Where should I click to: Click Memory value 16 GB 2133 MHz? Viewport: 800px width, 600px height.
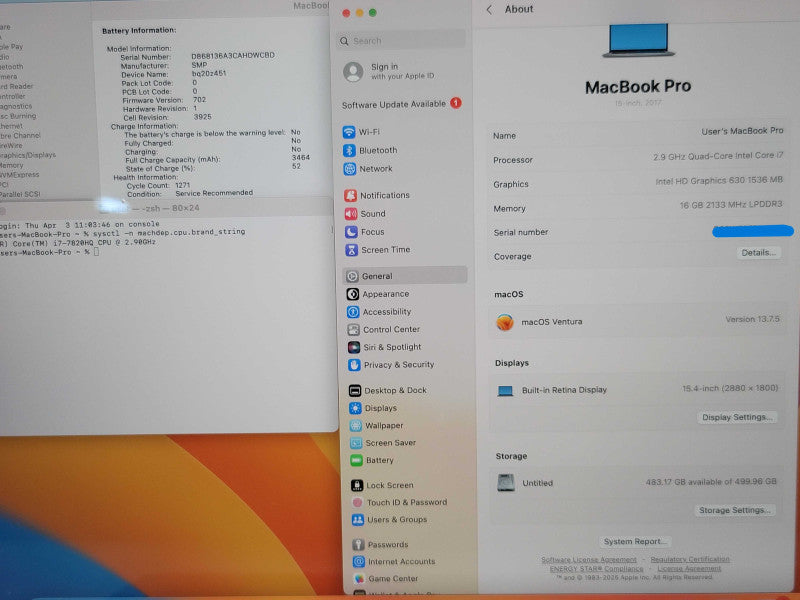[731, 205]
